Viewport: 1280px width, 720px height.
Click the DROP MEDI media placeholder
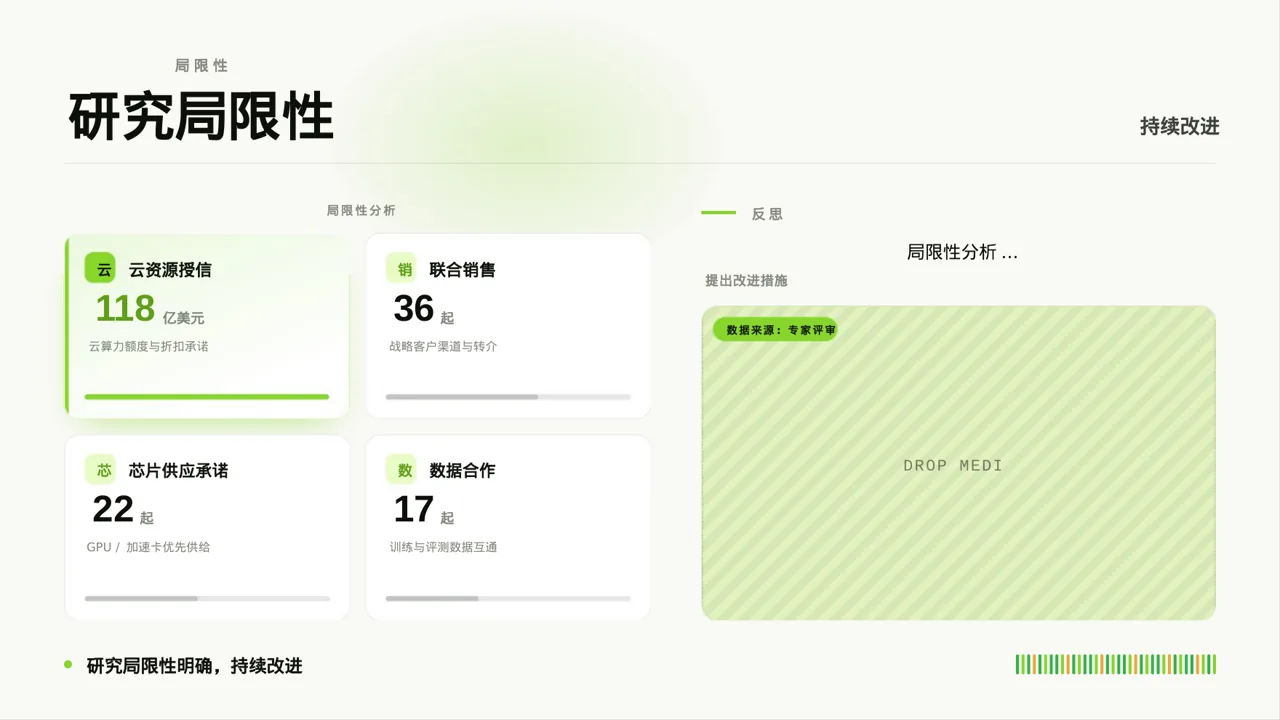[x=958, y=463]
